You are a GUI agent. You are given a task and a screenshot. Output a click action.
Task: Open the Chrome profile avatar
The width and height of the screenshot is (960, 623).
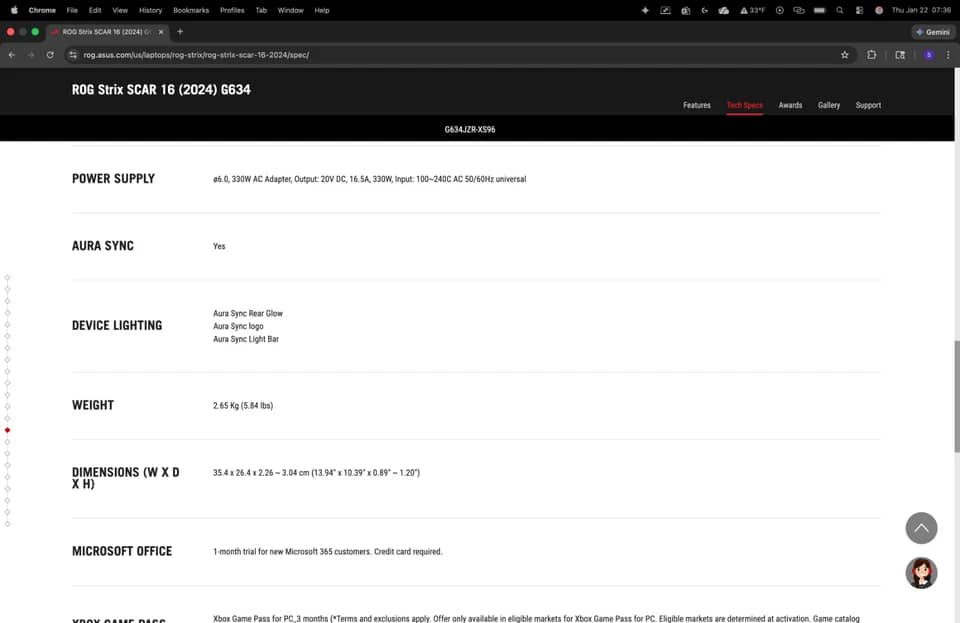[x=929, y=55]
